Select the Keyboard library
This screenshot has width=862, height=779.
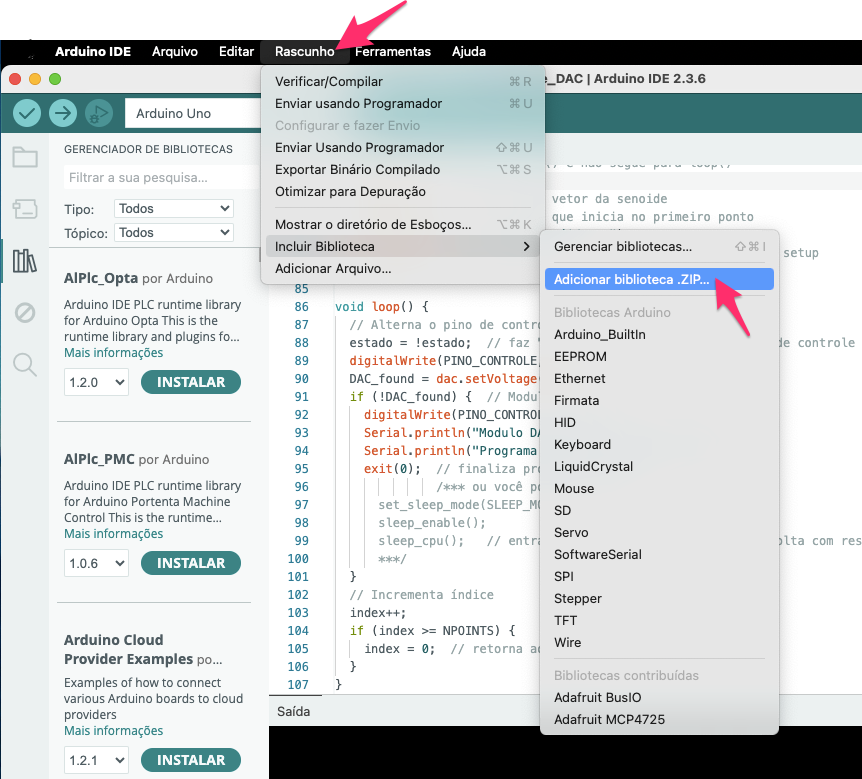659,444
